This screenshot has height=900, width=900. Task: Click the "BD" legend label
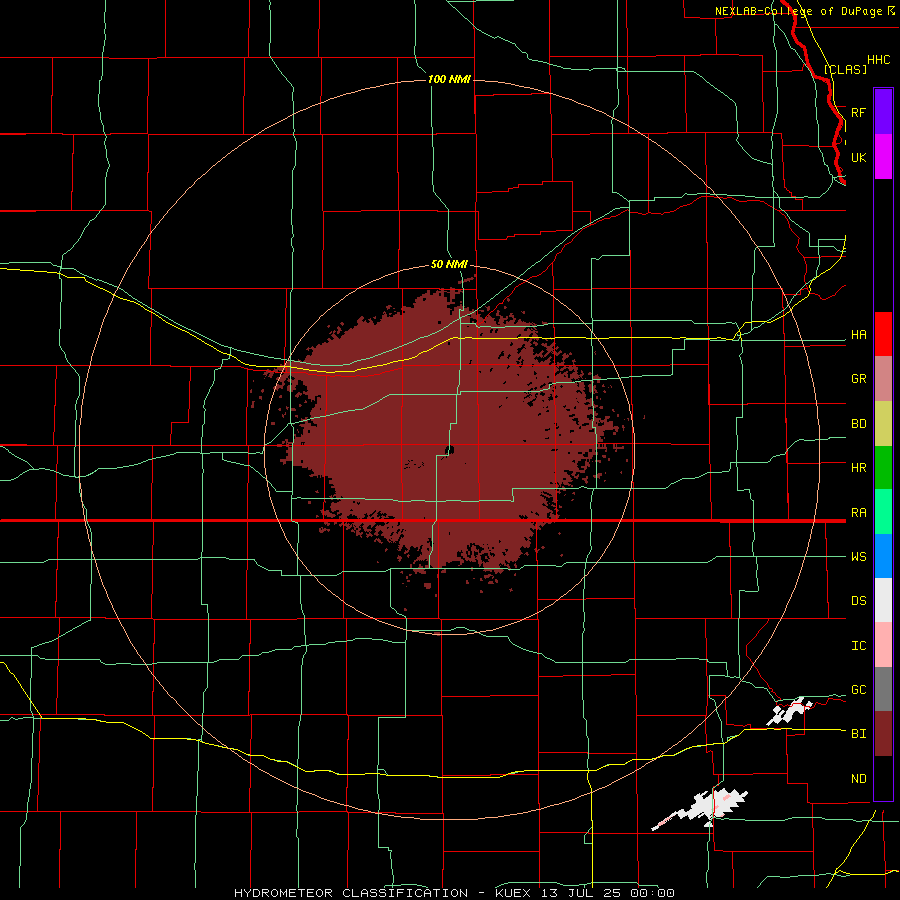(x=858, y=424)
